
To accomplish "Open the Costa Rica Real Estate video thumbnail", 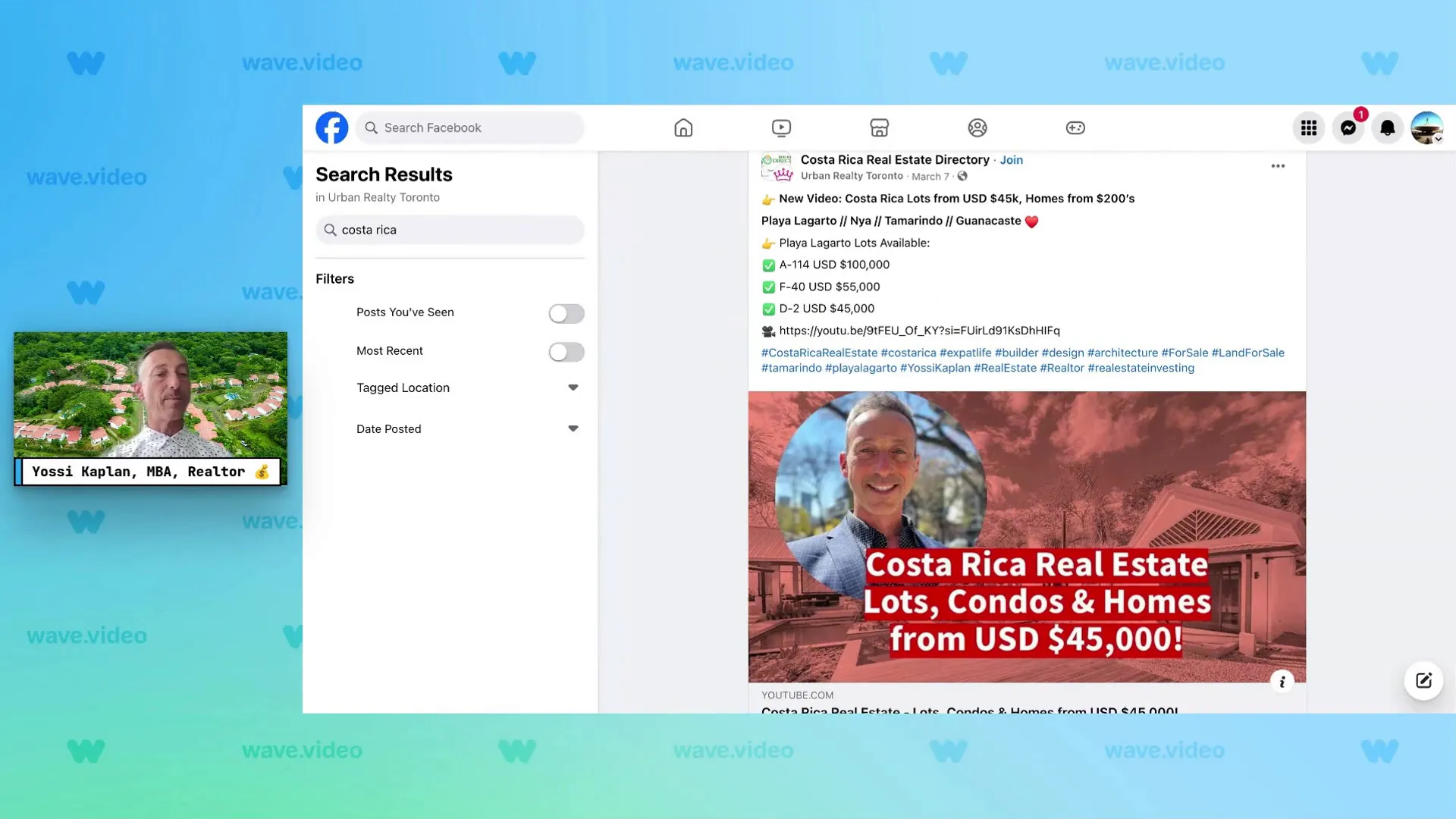I will 1027,537.
